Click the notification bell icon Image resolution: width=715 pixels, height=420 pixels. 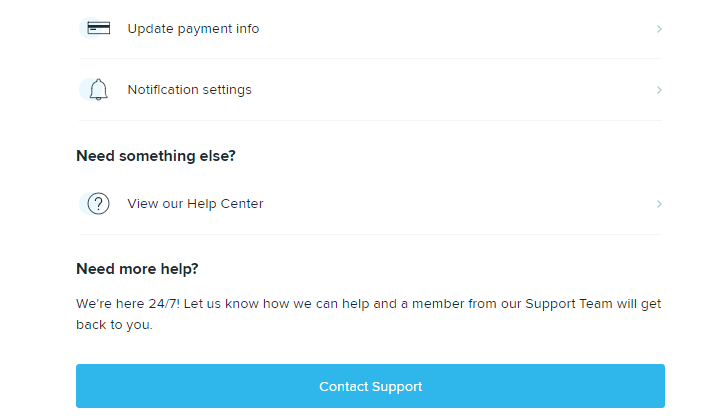click(x=98, y=89)
